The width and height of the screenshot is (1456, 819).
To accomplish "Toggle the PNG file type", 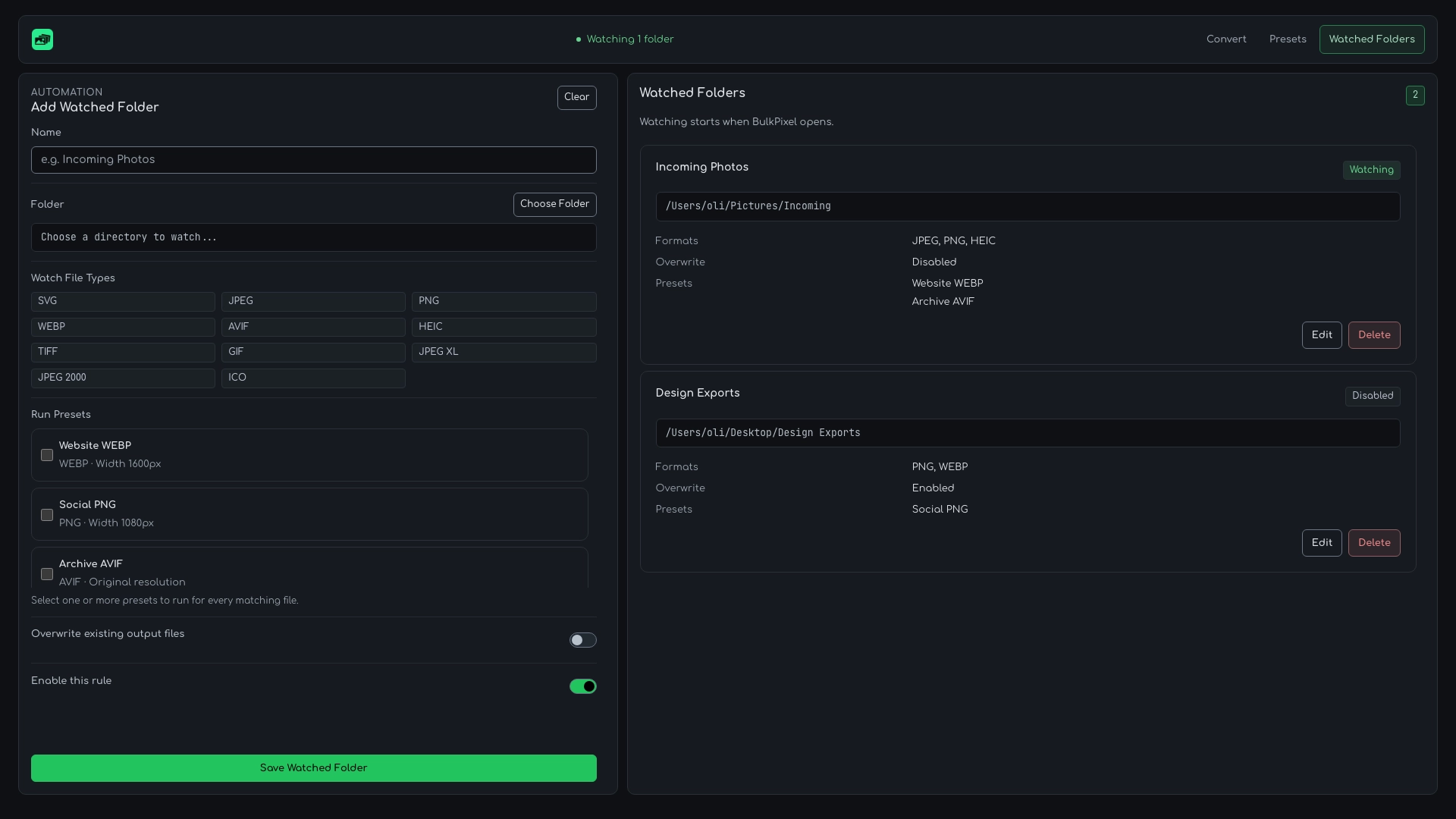I will click(504, 301).
